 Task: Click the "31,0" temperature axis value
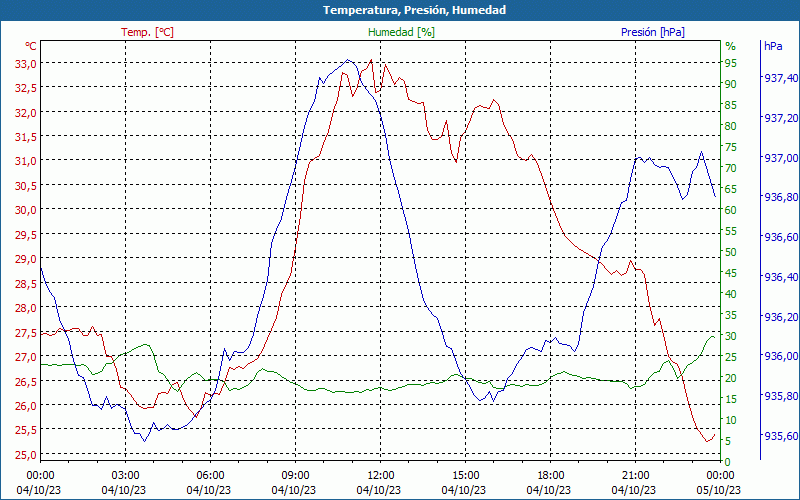(26, 161)
